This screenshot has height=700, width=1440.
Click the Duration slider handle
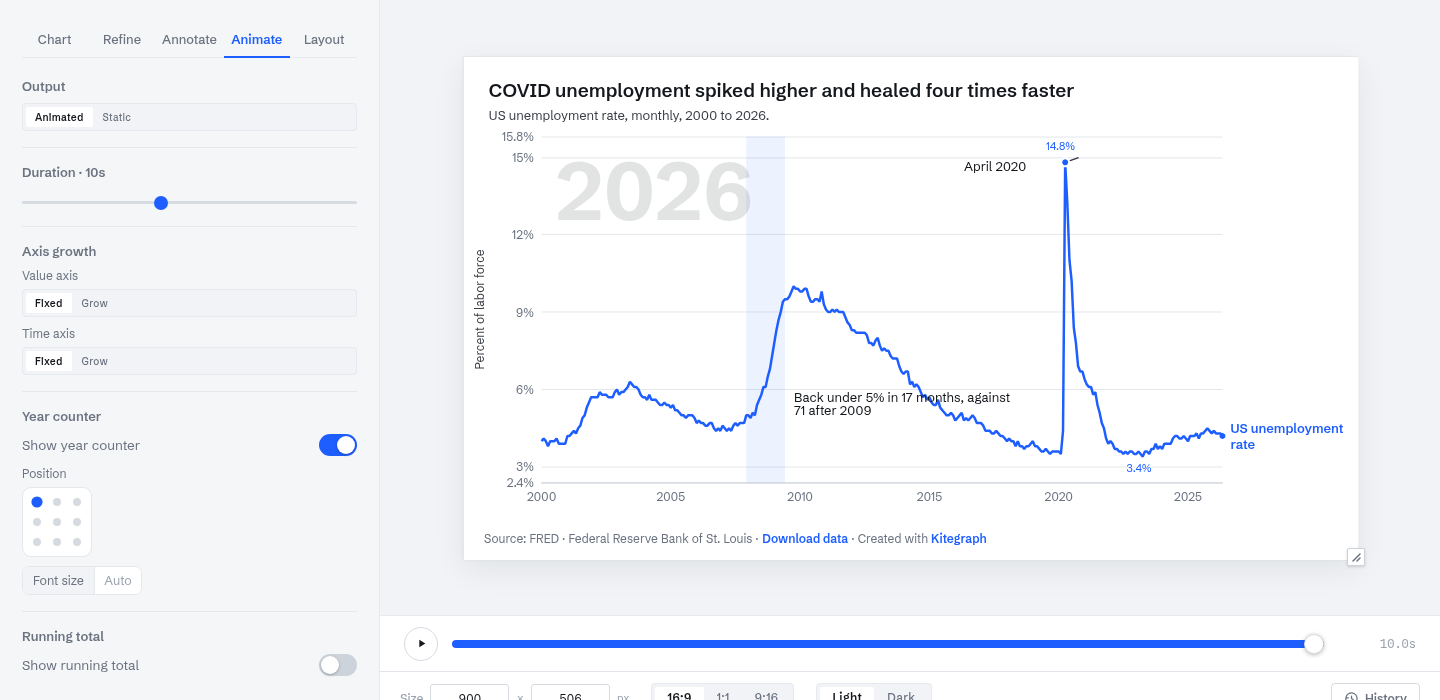pos(161,203)
